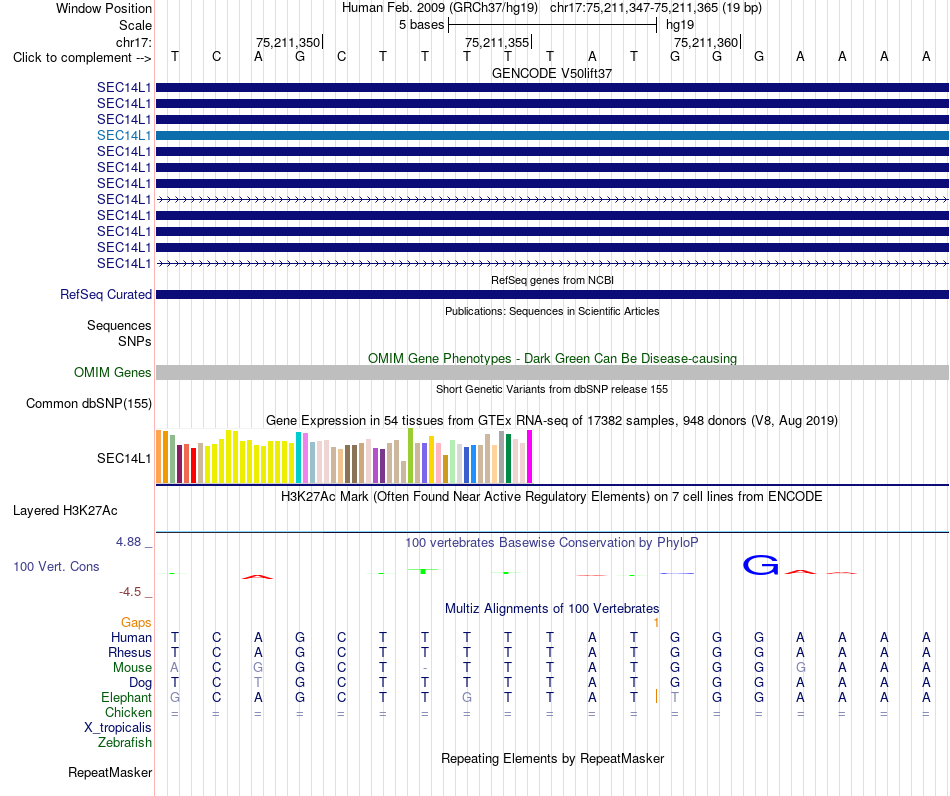Click the Zebrafish species label
Image resolution: width=950 pixels, height=796 pixels.
pos(125,742)
